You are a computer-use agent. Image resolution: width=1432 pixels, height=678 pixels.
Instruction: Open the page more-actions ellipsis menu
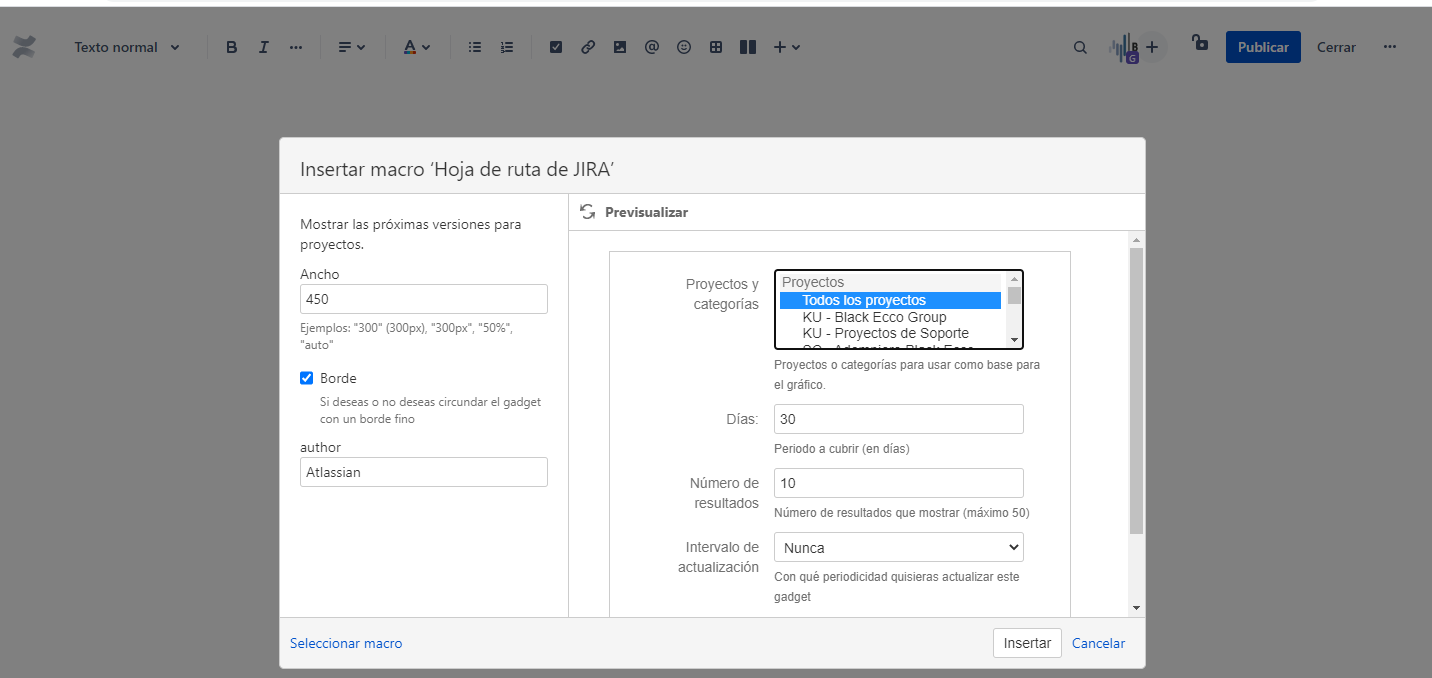tap(1390, 47)
